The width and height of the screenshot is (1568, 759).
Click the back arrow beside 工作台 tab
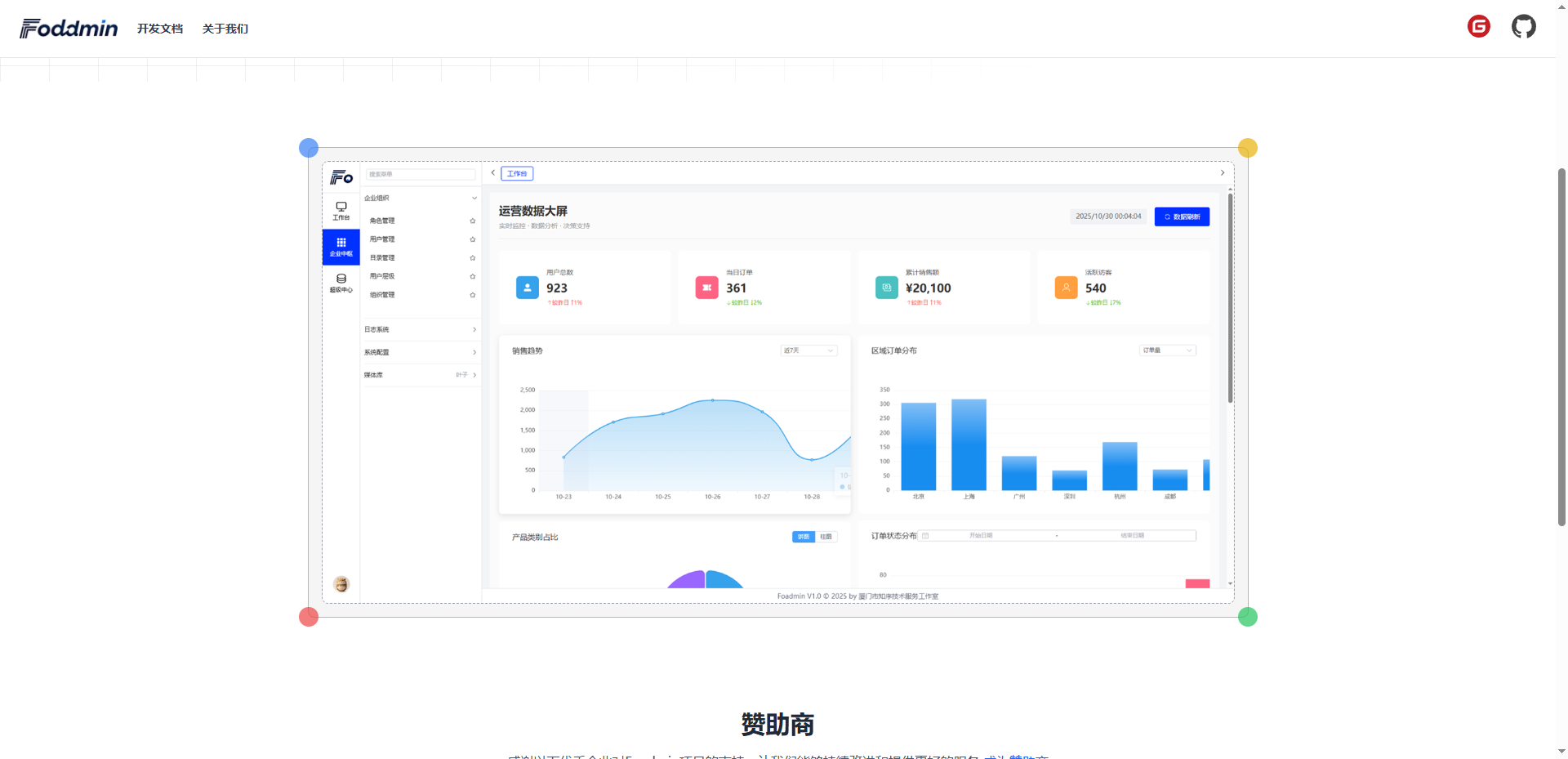click(493, 173)
